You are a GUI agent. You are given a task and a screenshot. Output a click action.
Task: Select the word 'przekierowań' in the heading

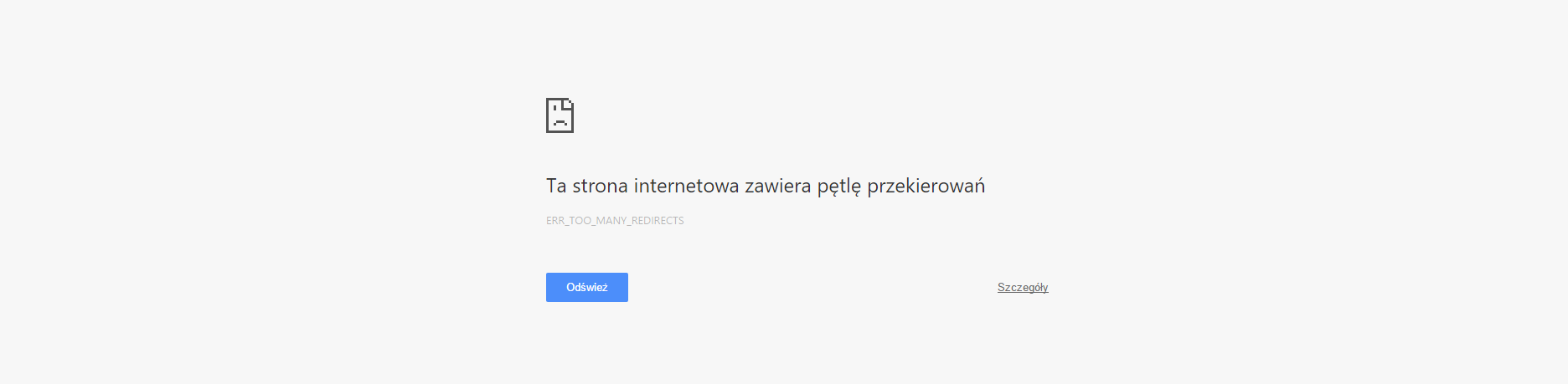926,186
